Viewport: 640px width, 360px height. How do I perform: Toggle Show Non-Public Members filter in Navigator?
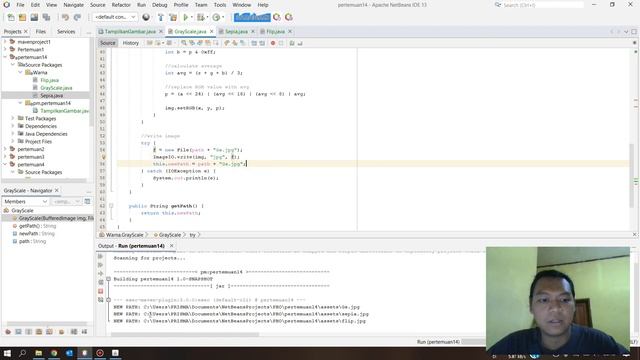(39, 332)
